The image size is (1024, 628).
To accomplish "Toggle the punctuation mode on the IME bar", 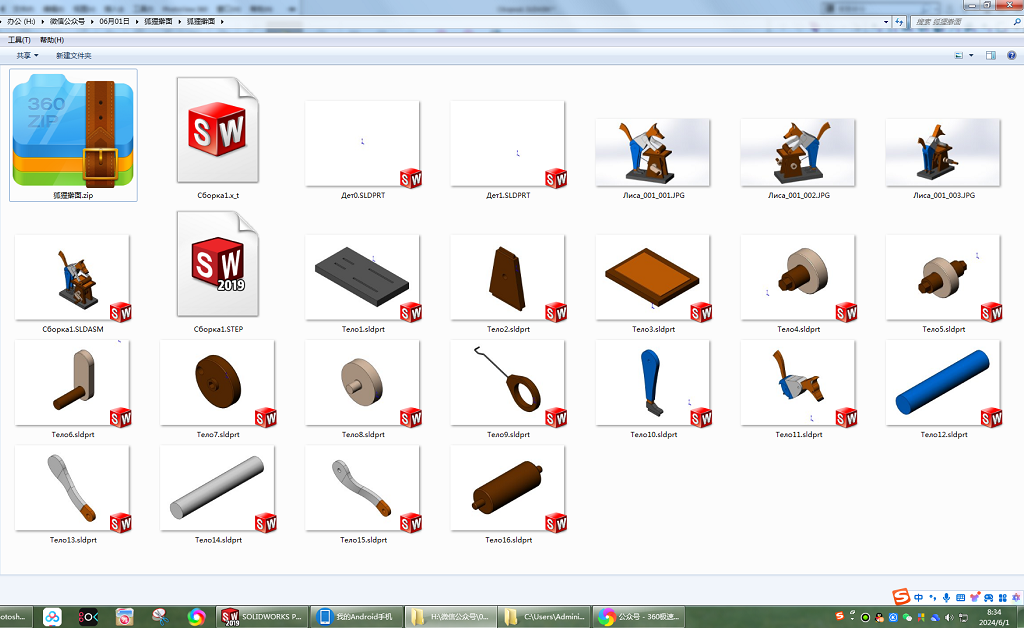I will click(x=933, y=597).
